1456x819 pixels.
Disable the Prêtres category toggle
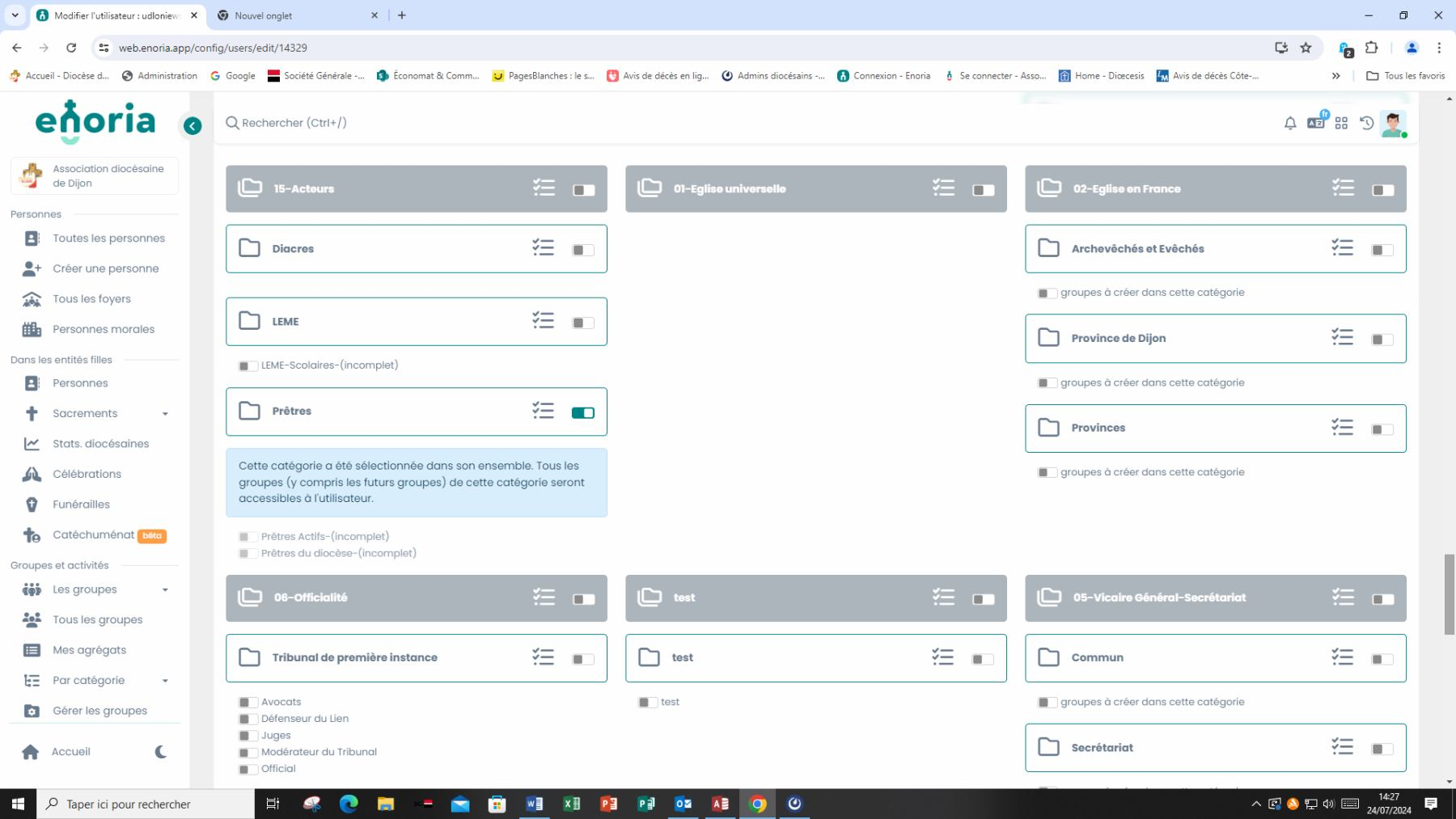tap(582, 412)
